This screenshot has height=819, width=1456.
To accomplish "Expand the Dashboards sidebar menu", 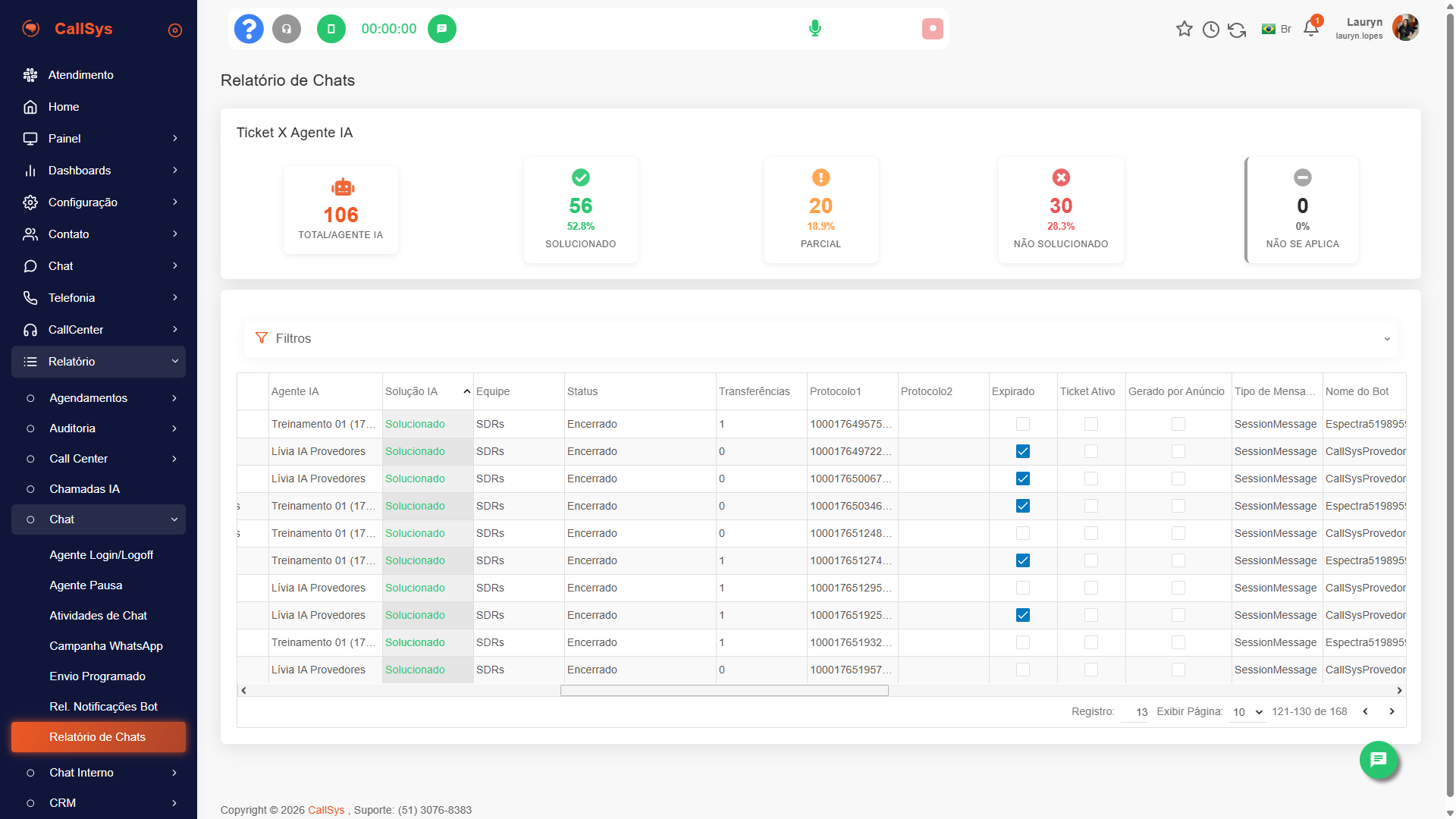I will (x=99, y=171).
